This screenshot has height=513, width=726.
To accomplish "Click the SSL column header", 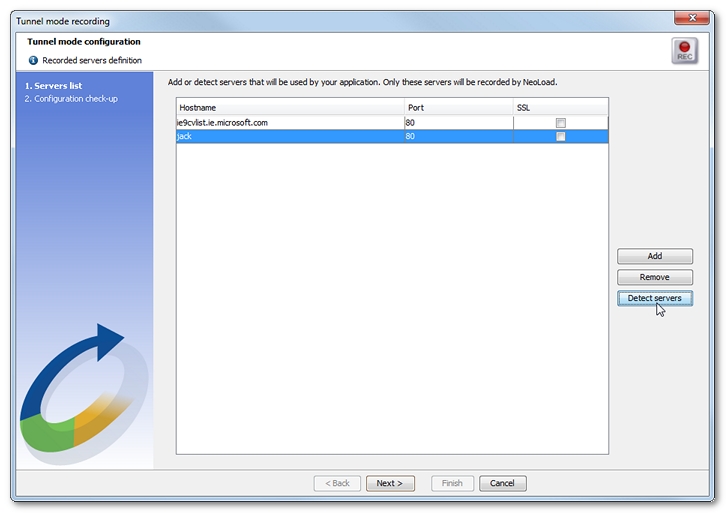I will pos(560,107).
